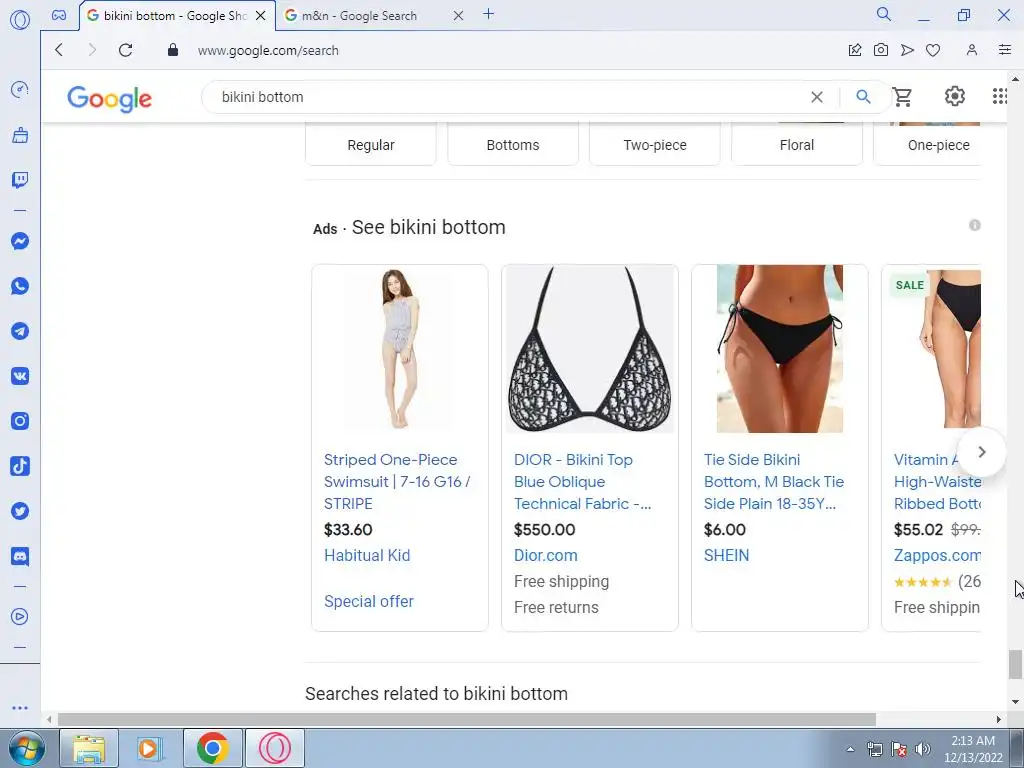
Task: Open Striped One-Piece Swimsuit product link
Action: click(x=397, y=482)
